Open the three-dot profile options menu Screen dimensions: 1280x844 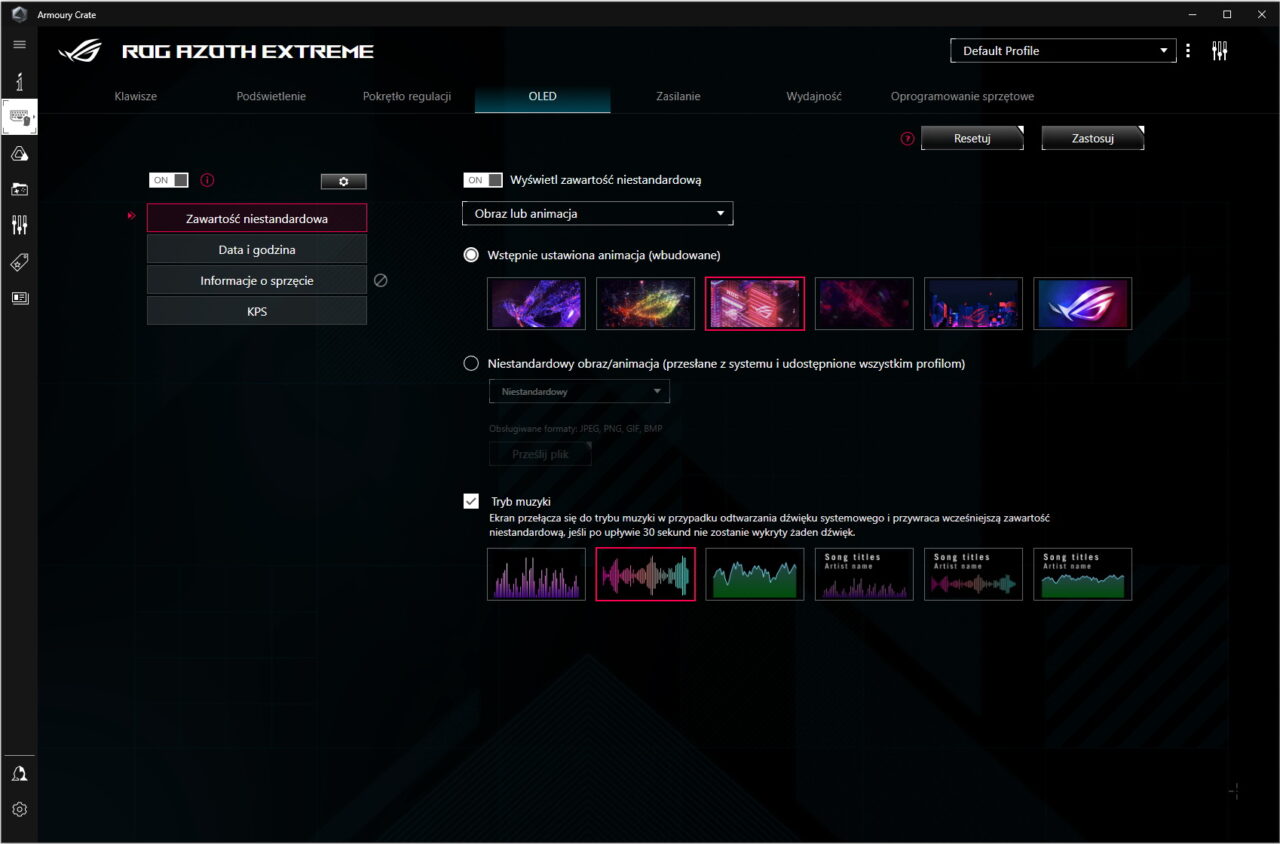tap(1188, 51)
